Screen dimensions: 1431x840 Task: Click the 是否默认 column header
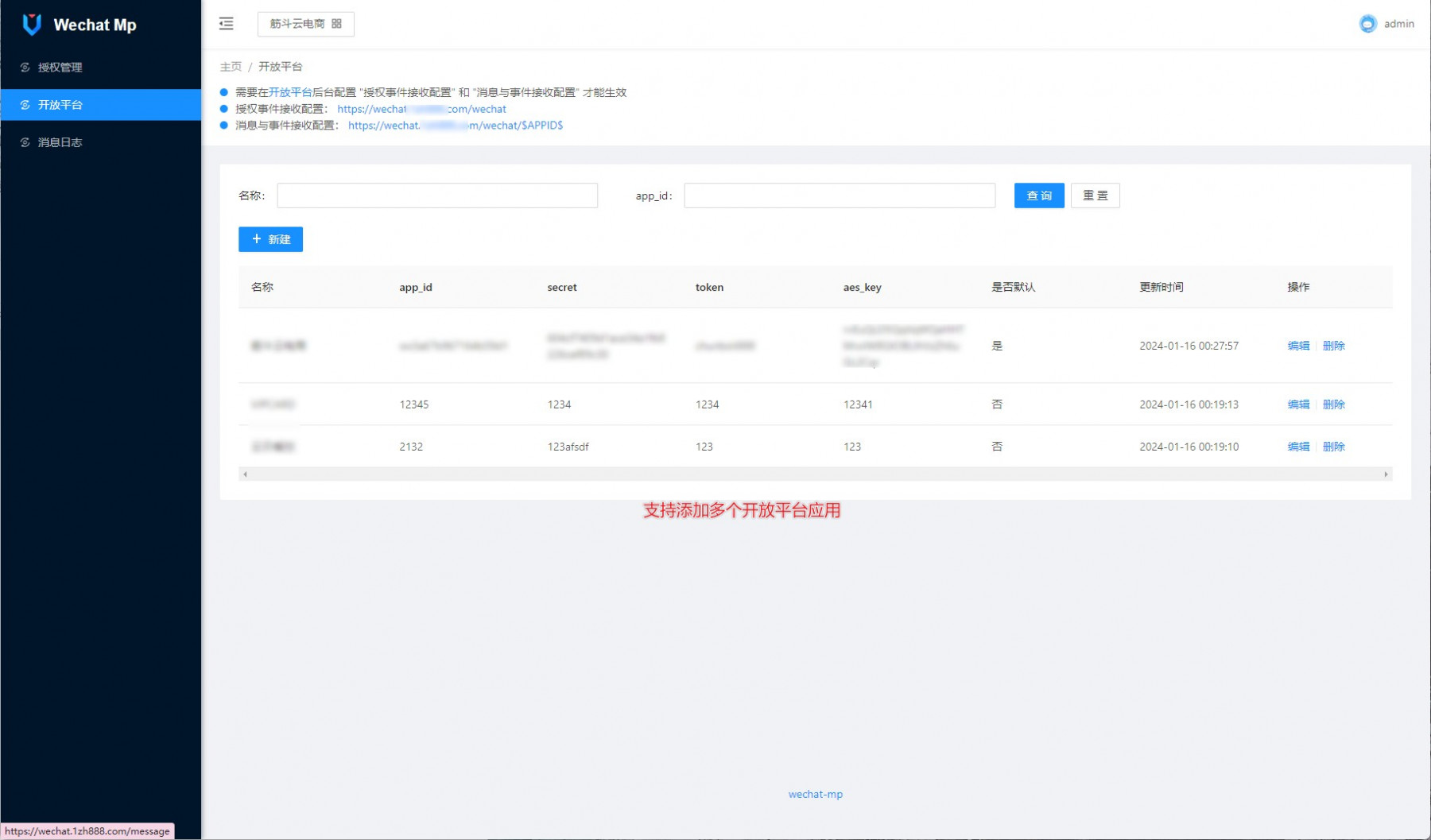click(x=1013, y=287)
